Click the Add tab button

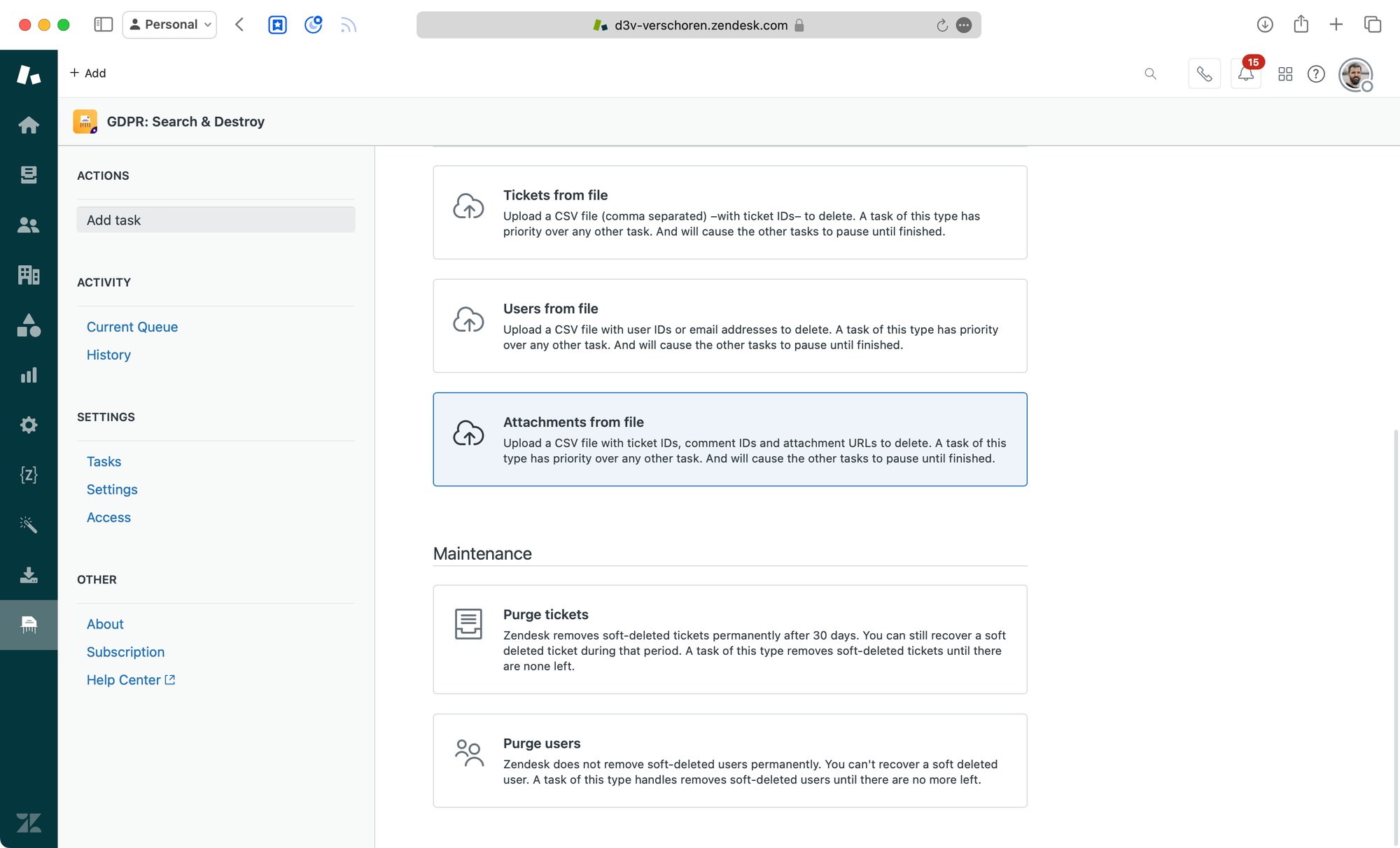88,73
